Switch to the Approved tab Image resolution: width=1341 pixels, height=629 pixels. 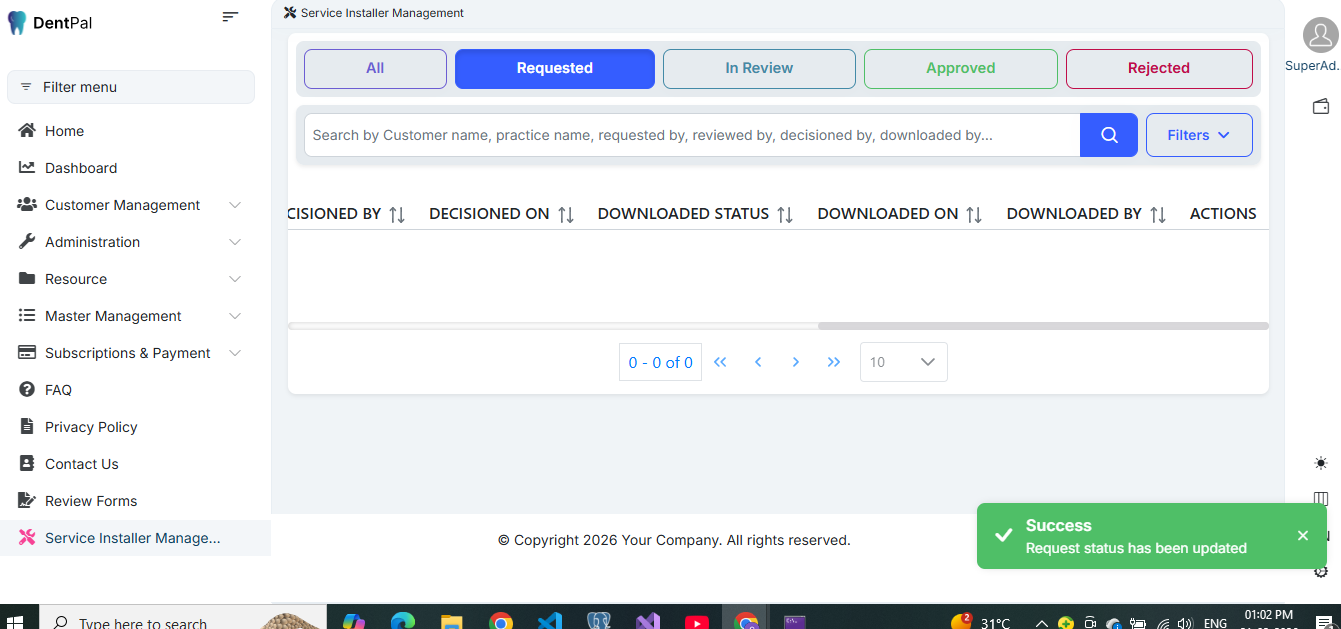[960, 68]
